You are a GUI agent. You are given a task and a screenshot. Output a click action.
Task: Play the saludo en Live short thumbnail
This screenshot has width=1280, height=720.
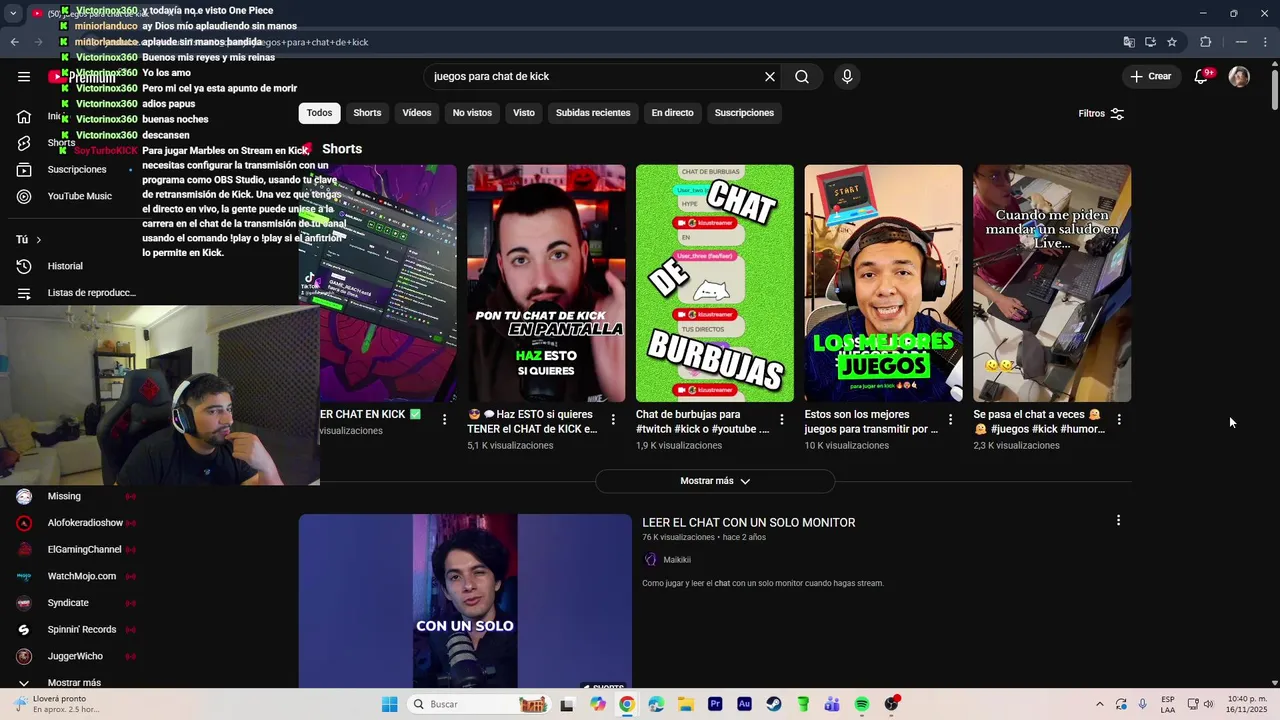point(1052,284)
